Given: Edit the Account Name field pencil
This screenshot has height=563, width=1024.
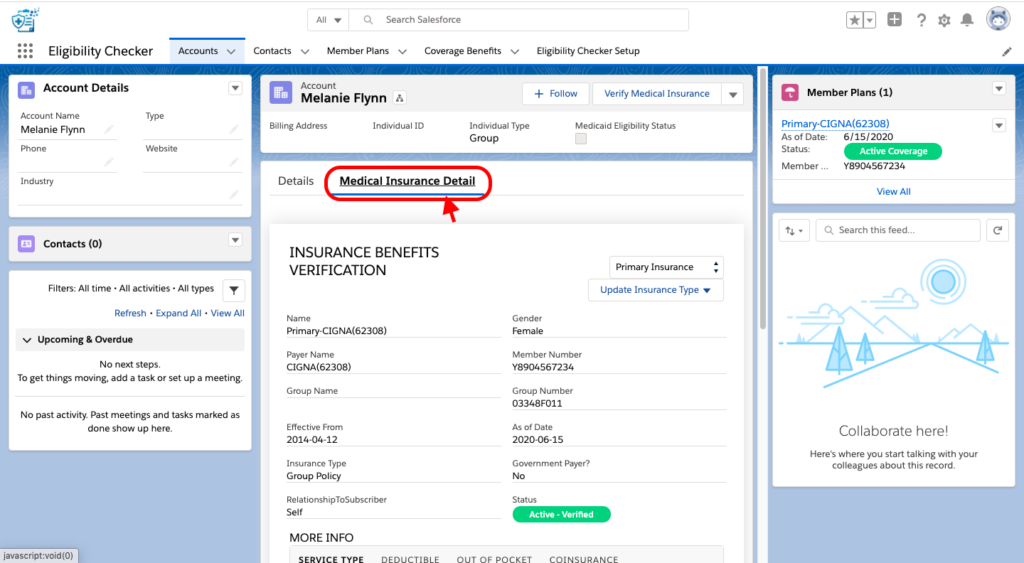Looking at the screenshot, I should coord(109,129).
